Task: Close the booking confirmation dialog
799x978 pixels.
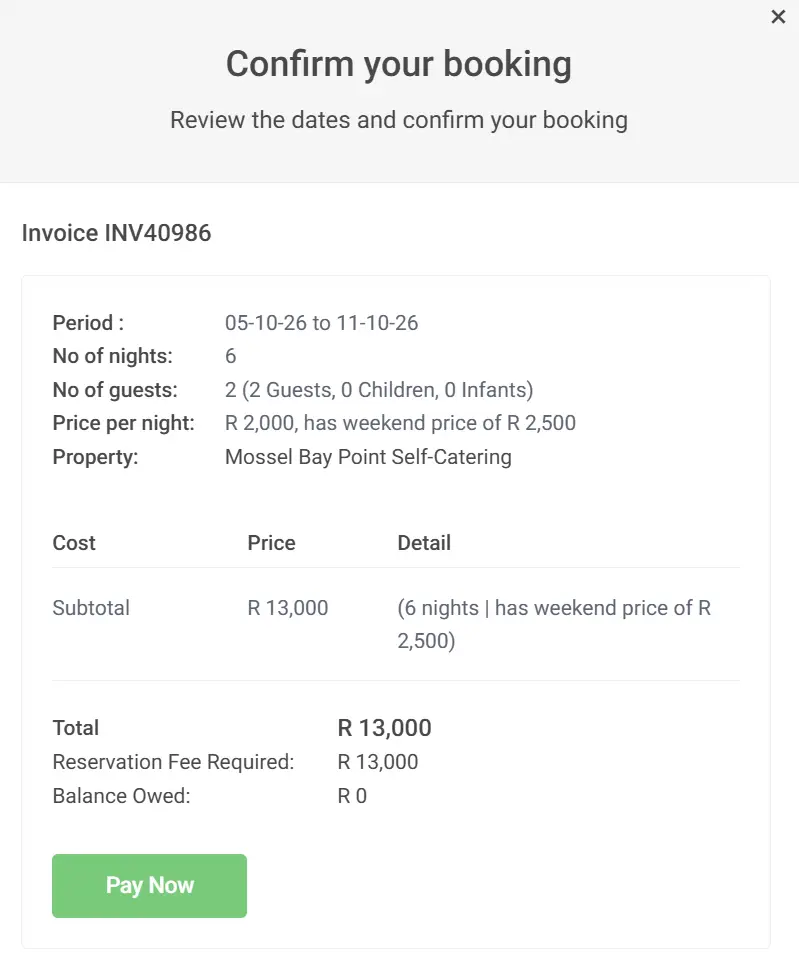Action: click(778, 17)
